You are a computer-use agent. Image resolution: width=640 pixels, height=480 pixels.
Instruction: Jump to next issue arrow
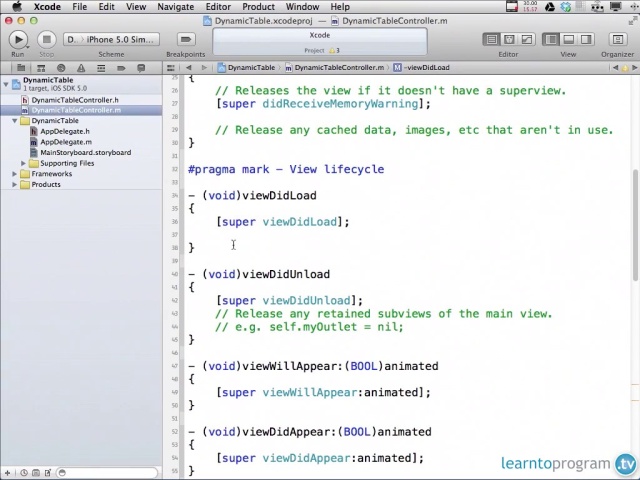pyautogui.click(x=635, y=68)
